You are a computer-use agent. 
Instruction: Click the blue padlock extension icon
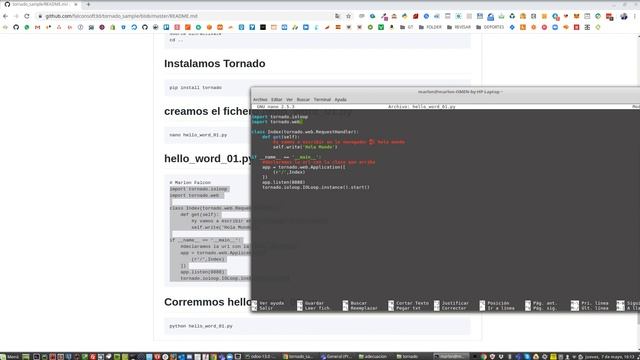coord(491,17)
